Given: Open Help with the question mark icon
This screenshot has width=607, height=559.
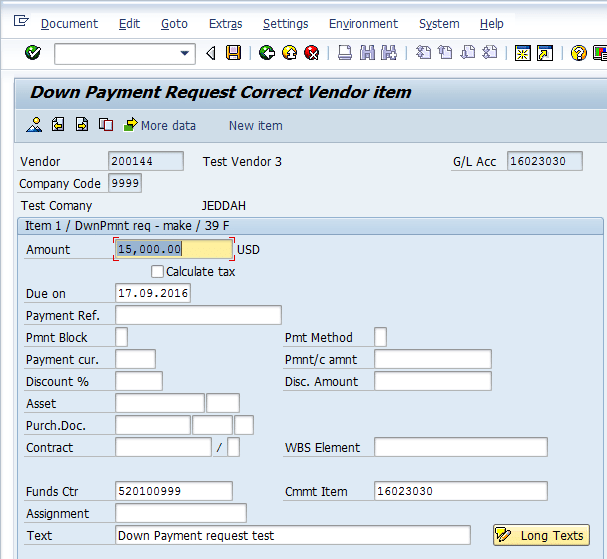Looking at the screenshot, I should click(x=578, y=53).
